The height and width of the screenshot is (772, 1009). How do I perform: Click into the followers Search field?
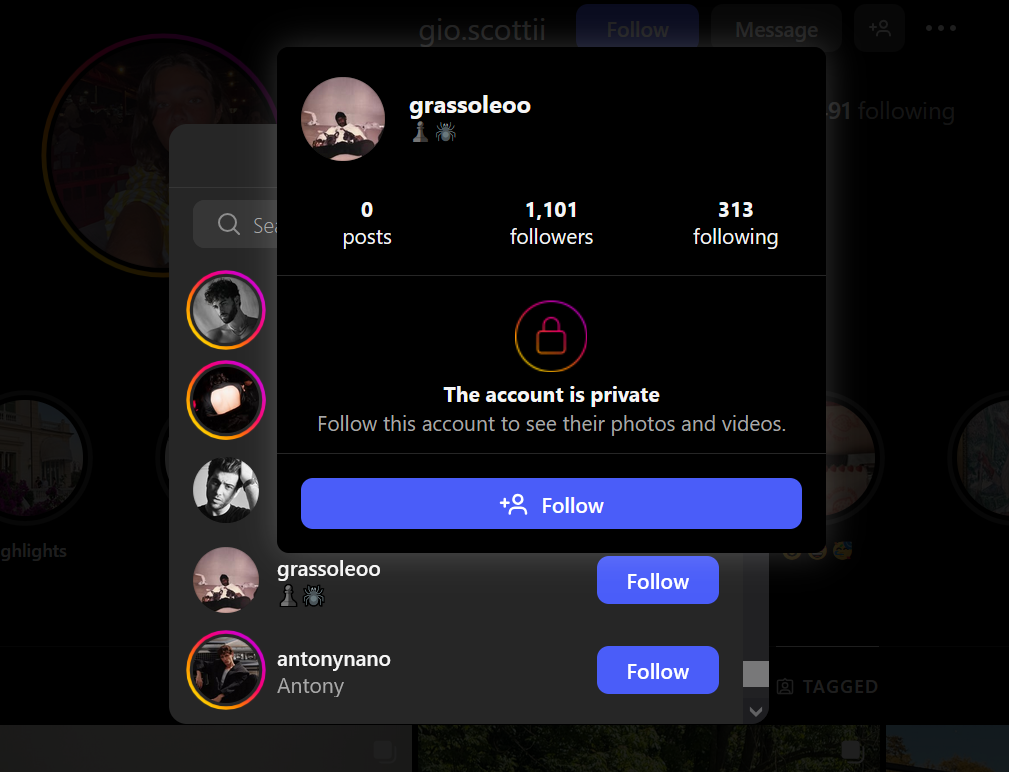point(236,224)
